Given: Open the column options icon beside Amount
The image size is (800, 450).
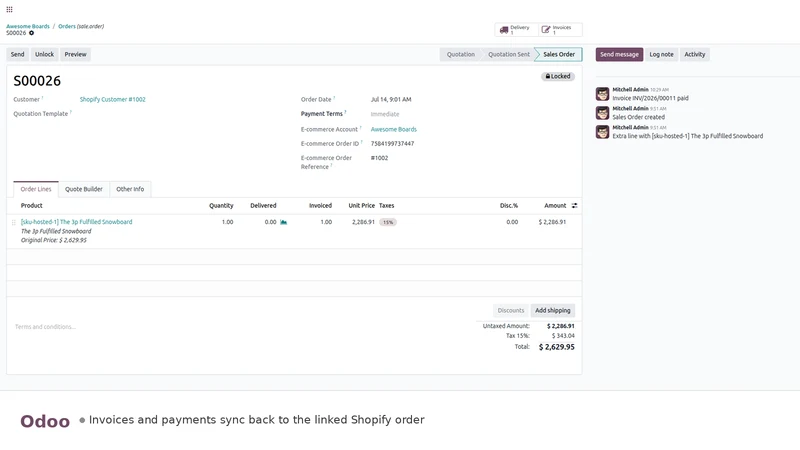Looking at the screenshot, I should pos(574,206).
